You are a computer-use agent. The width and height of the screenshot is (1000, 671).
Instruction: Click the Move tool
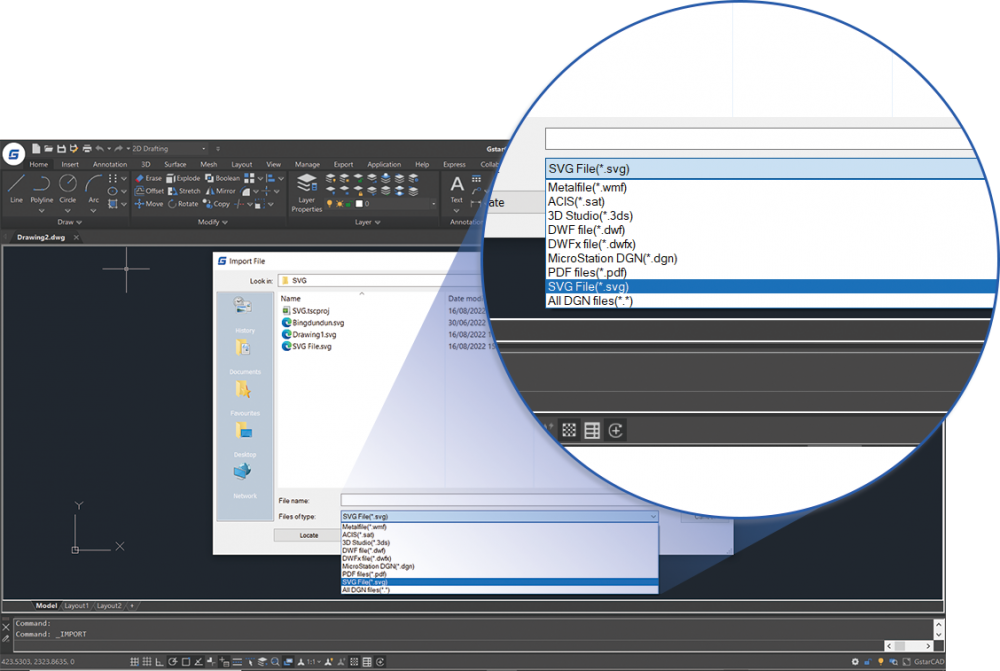(x=149, y=204)
